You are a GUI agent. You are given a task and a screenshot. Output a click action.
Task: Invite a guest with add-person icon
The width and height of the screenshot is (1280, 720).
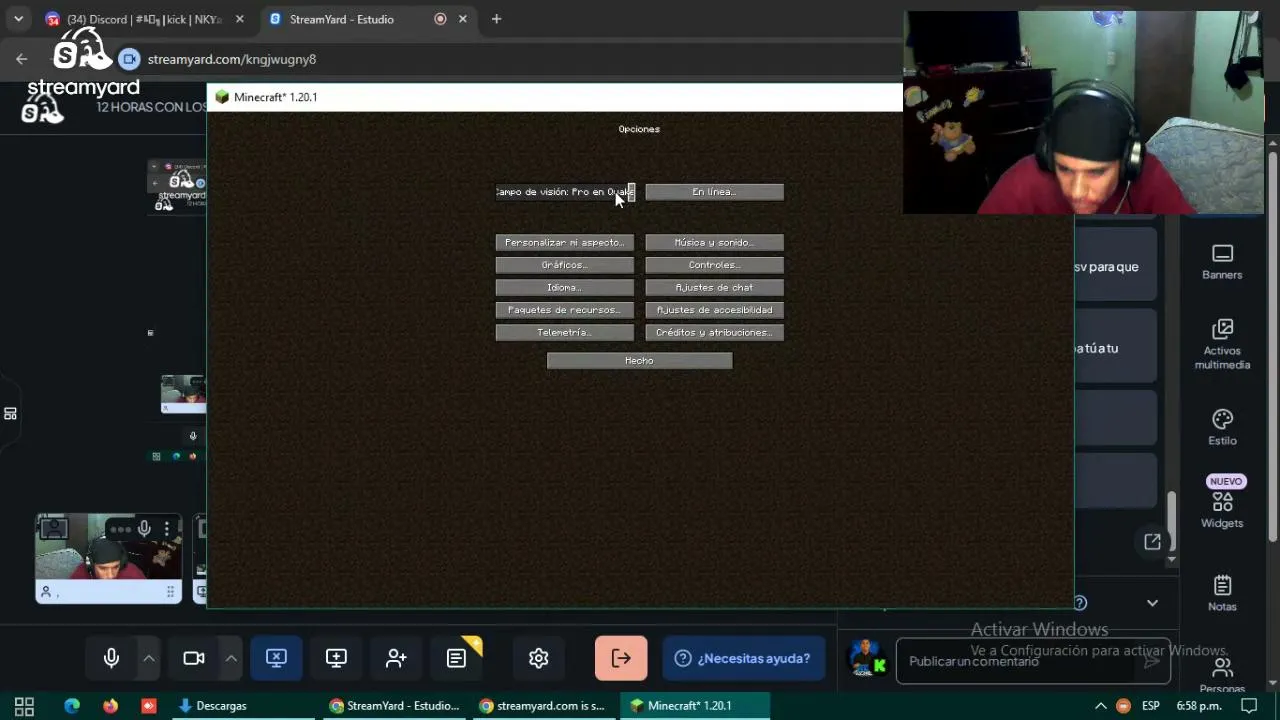pos(396,658)
